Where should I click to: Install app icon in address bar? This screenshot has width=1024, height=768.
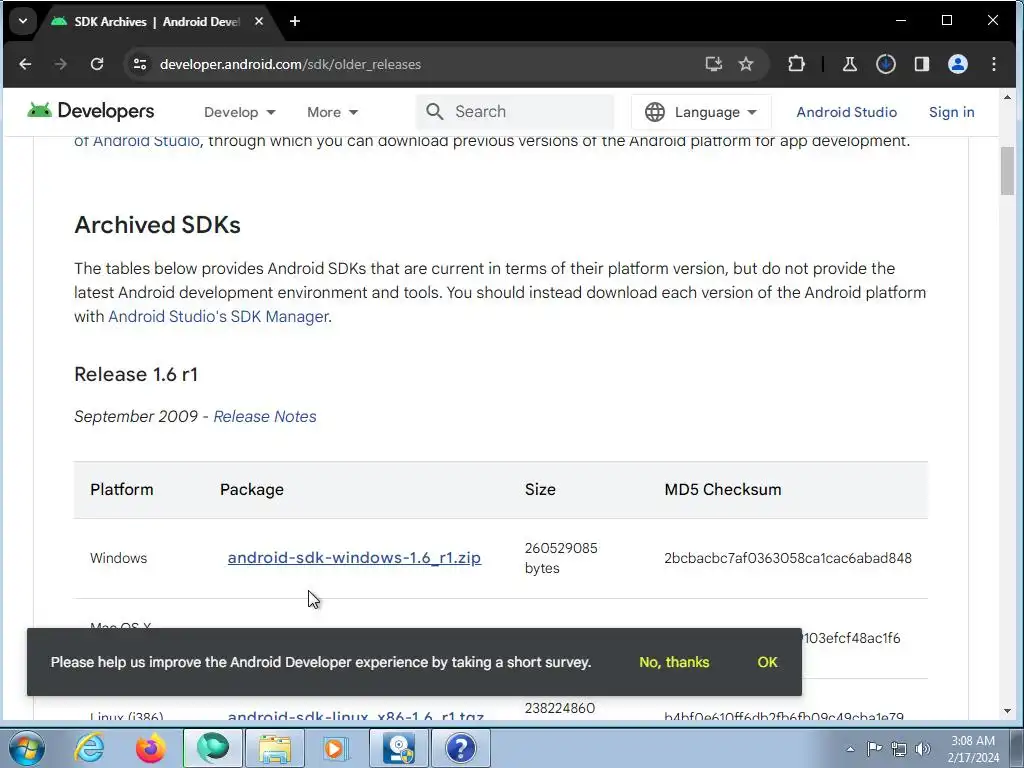point(714,64)
